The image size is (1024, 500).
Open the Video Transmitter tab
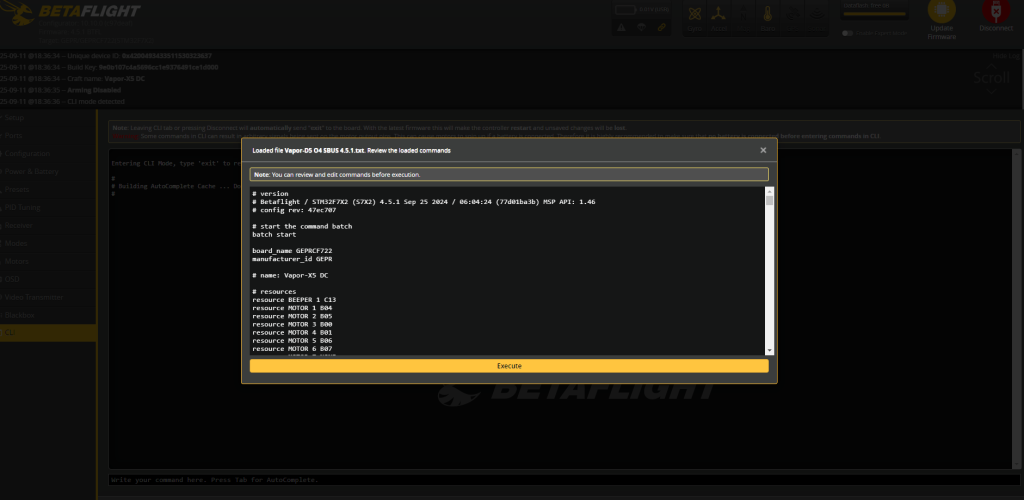pos(48,297)
